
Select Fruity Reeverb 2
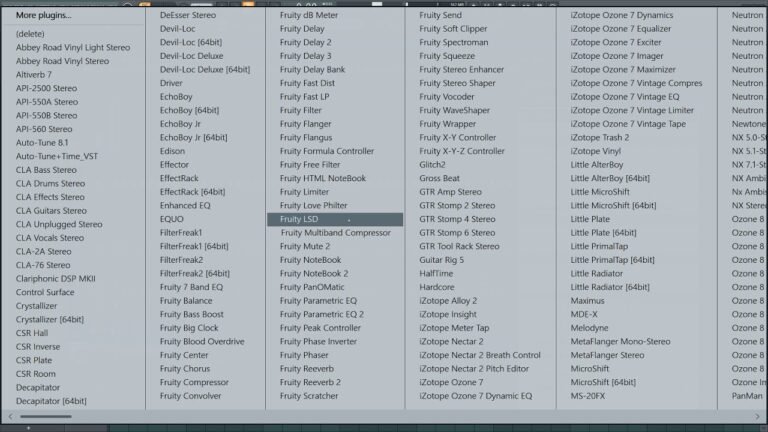point(310,383)
